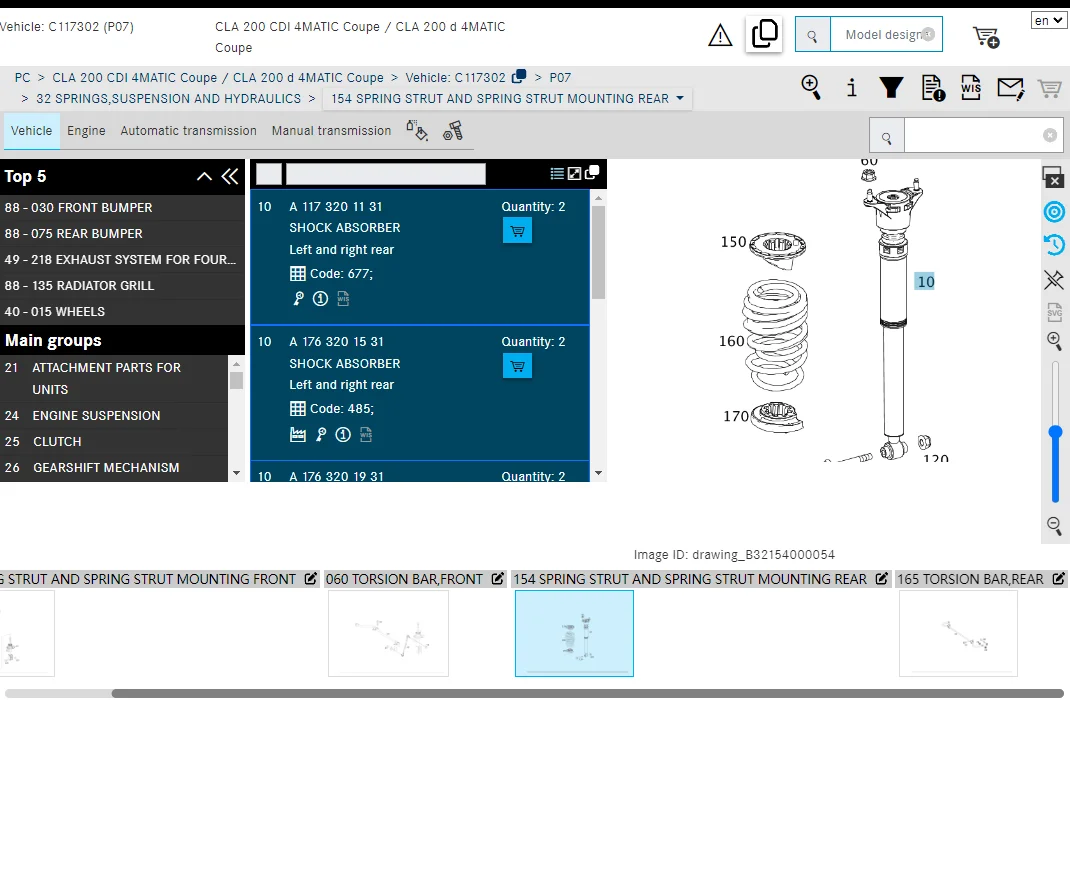Click the 060 TORSION BAR,FRONT thumbnail

(x=388, y=633)
